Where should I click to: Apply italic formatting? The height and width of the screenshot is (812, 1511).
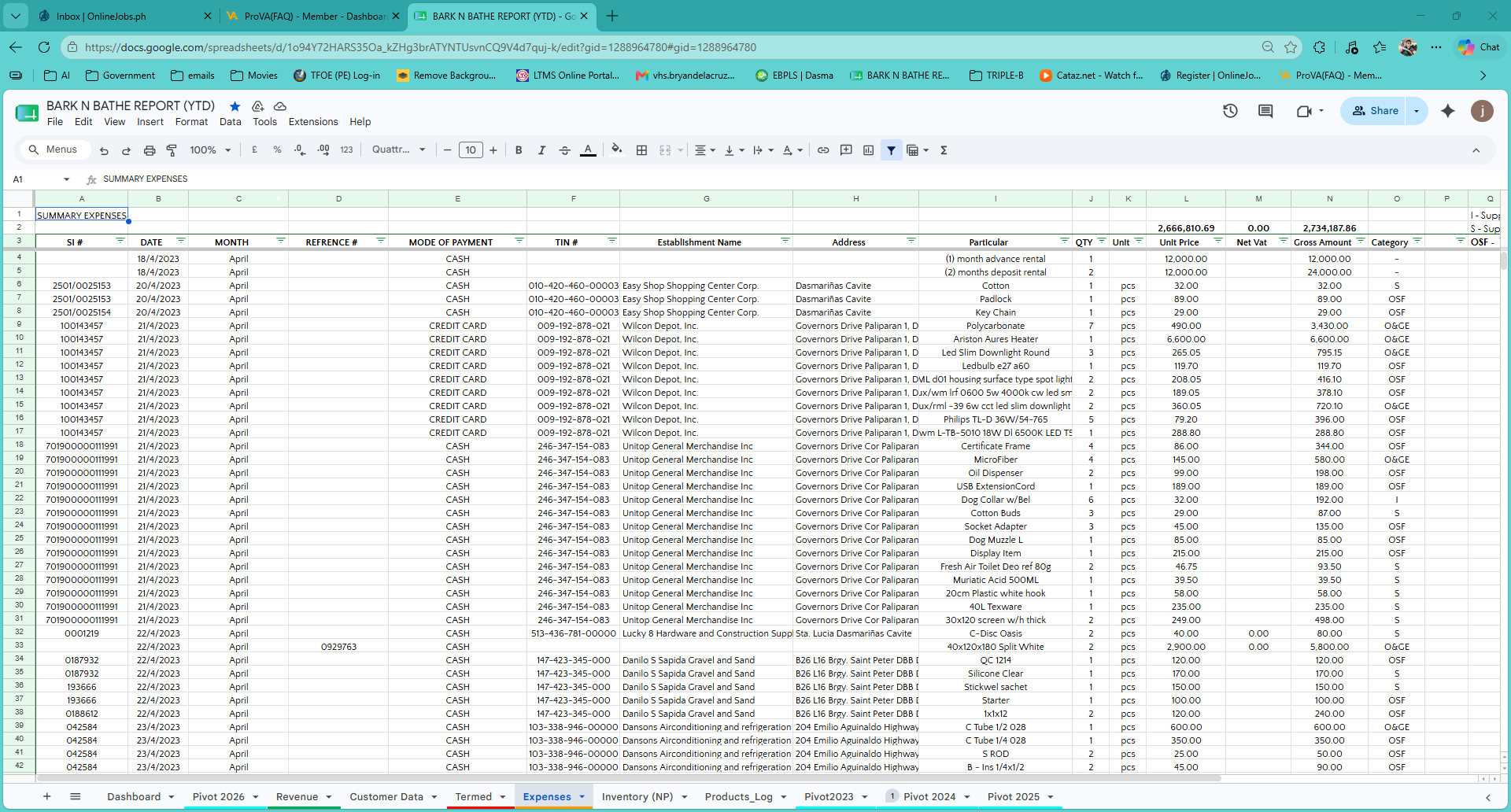pos(541,150)
